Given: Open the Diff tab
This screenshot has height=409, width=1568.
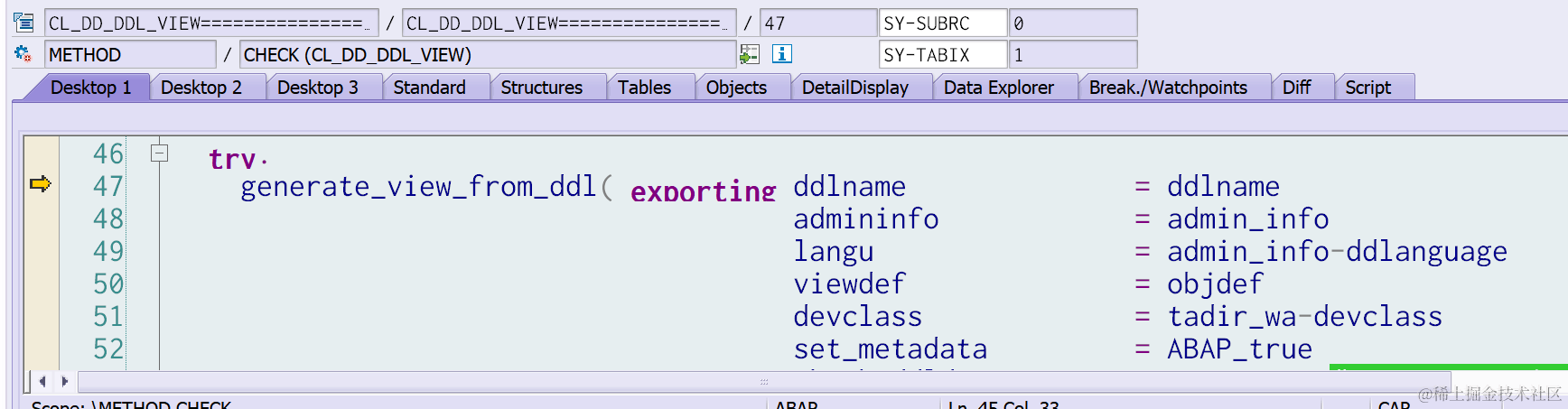Looking at the screenshot, I should point(1297,88).
